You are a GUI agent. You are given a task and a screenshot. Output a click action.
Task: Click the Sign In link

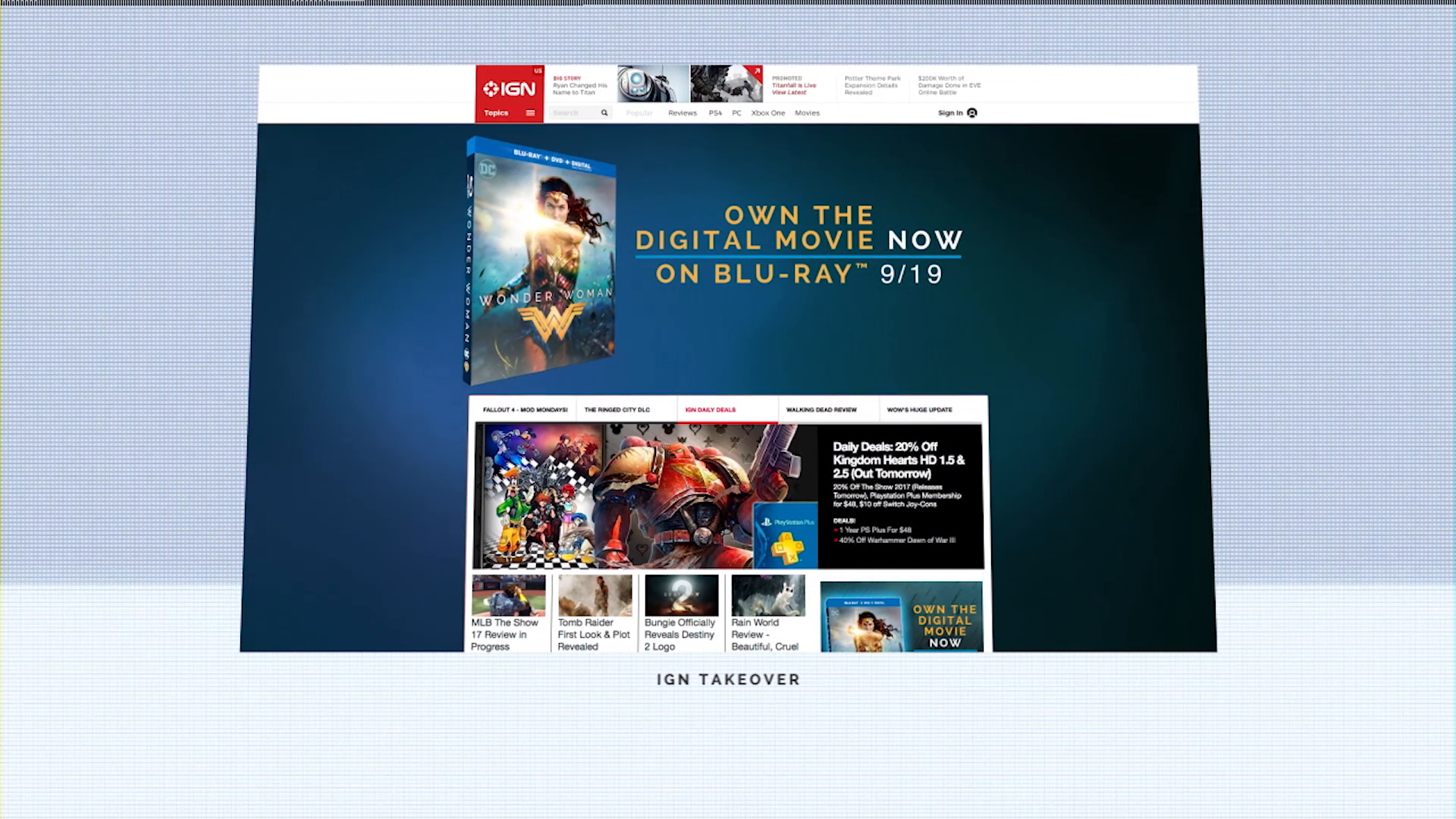tap(950, 113)
